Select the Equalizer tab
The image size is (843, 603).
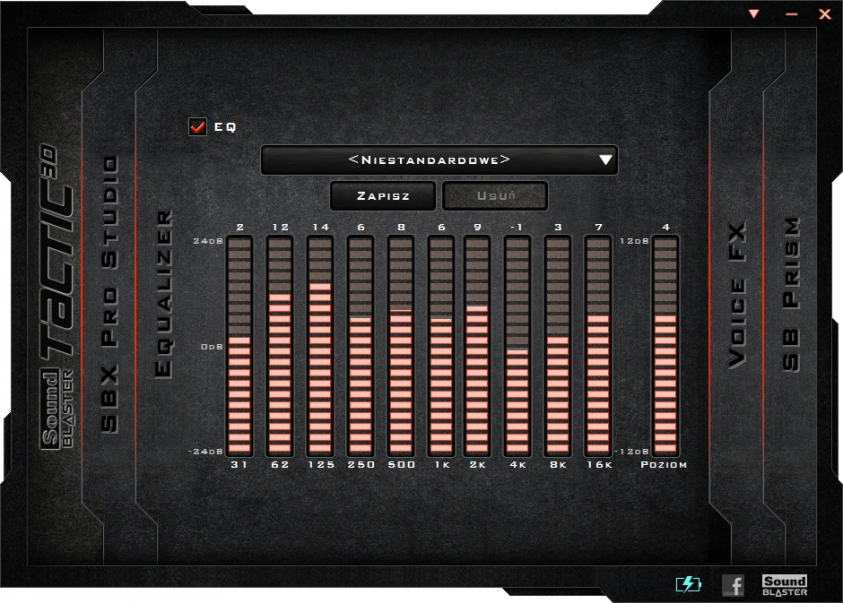pos(163,294)
